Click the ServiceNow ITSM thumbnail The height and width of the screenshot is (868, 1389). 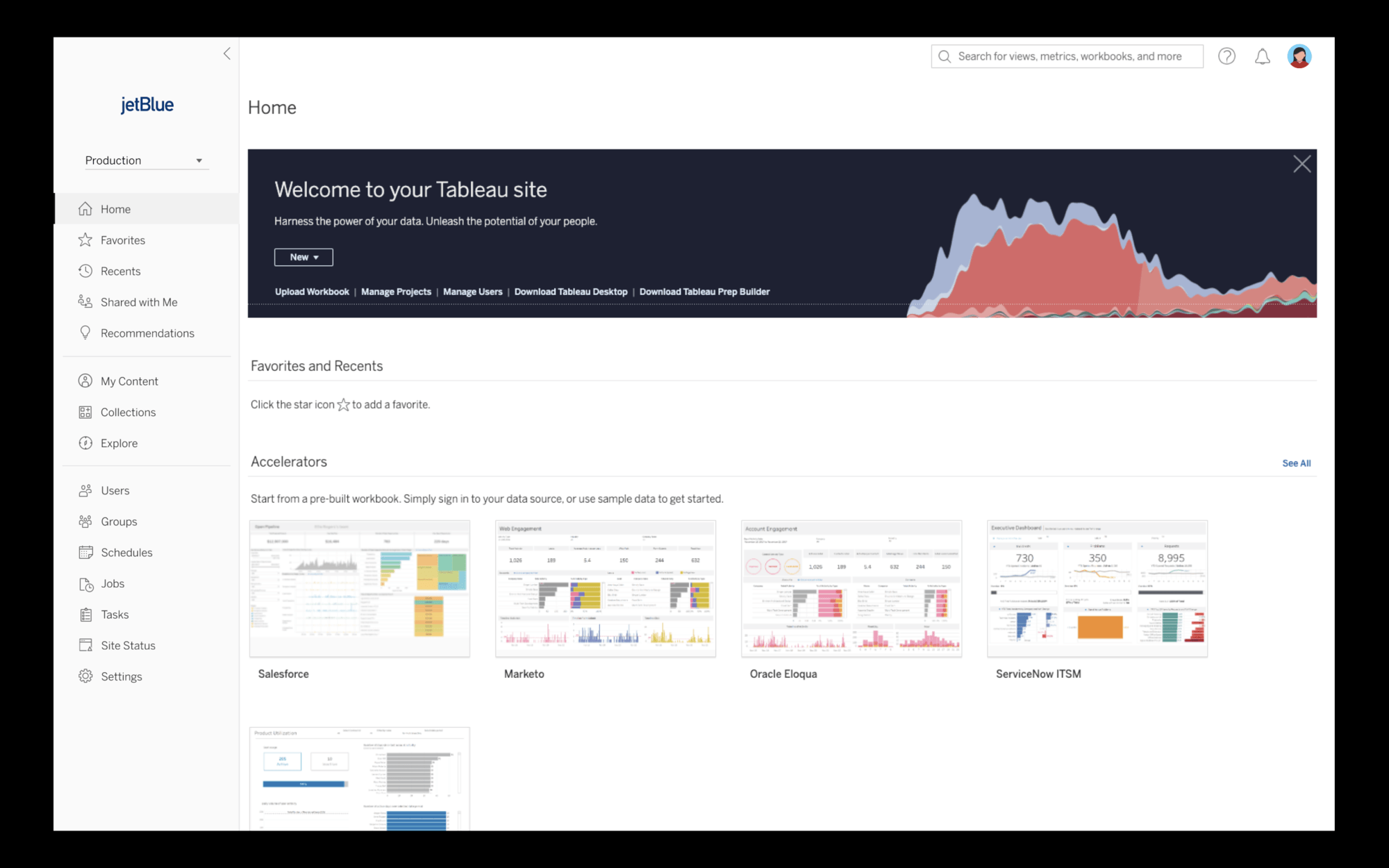point(1097,588)
